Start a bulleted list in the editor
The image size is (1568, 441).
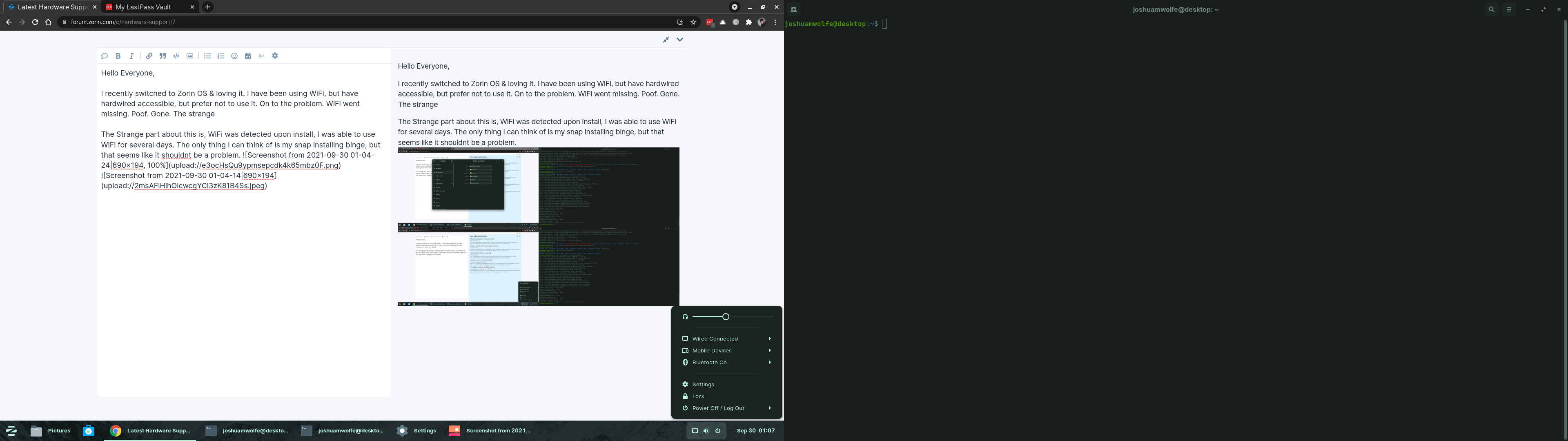coord(207,56)
